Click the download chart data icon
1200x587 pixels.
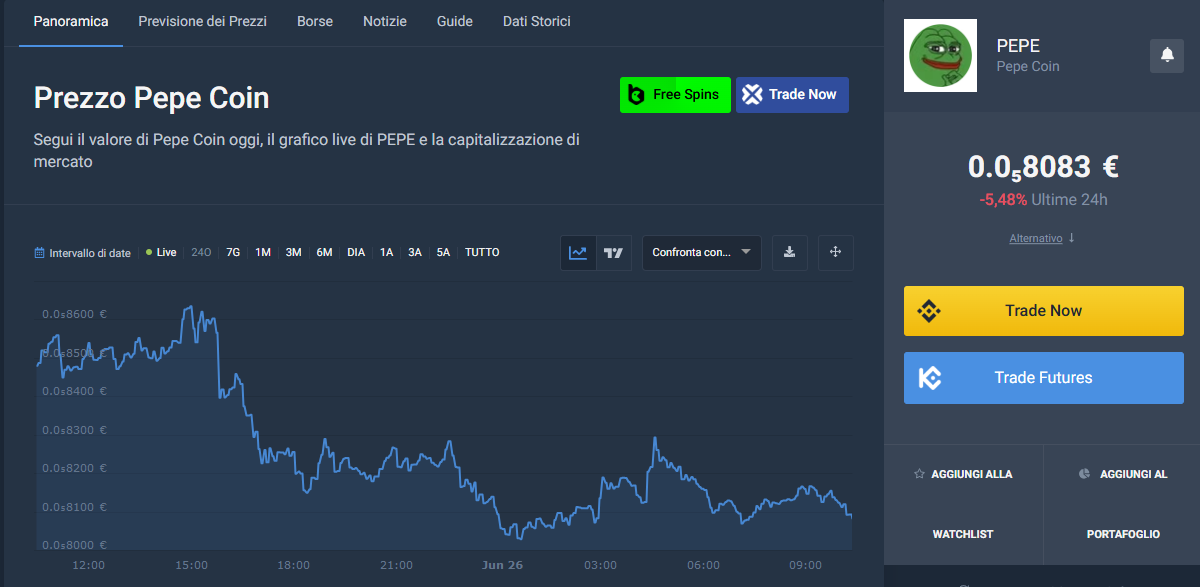tap(789, 252)
